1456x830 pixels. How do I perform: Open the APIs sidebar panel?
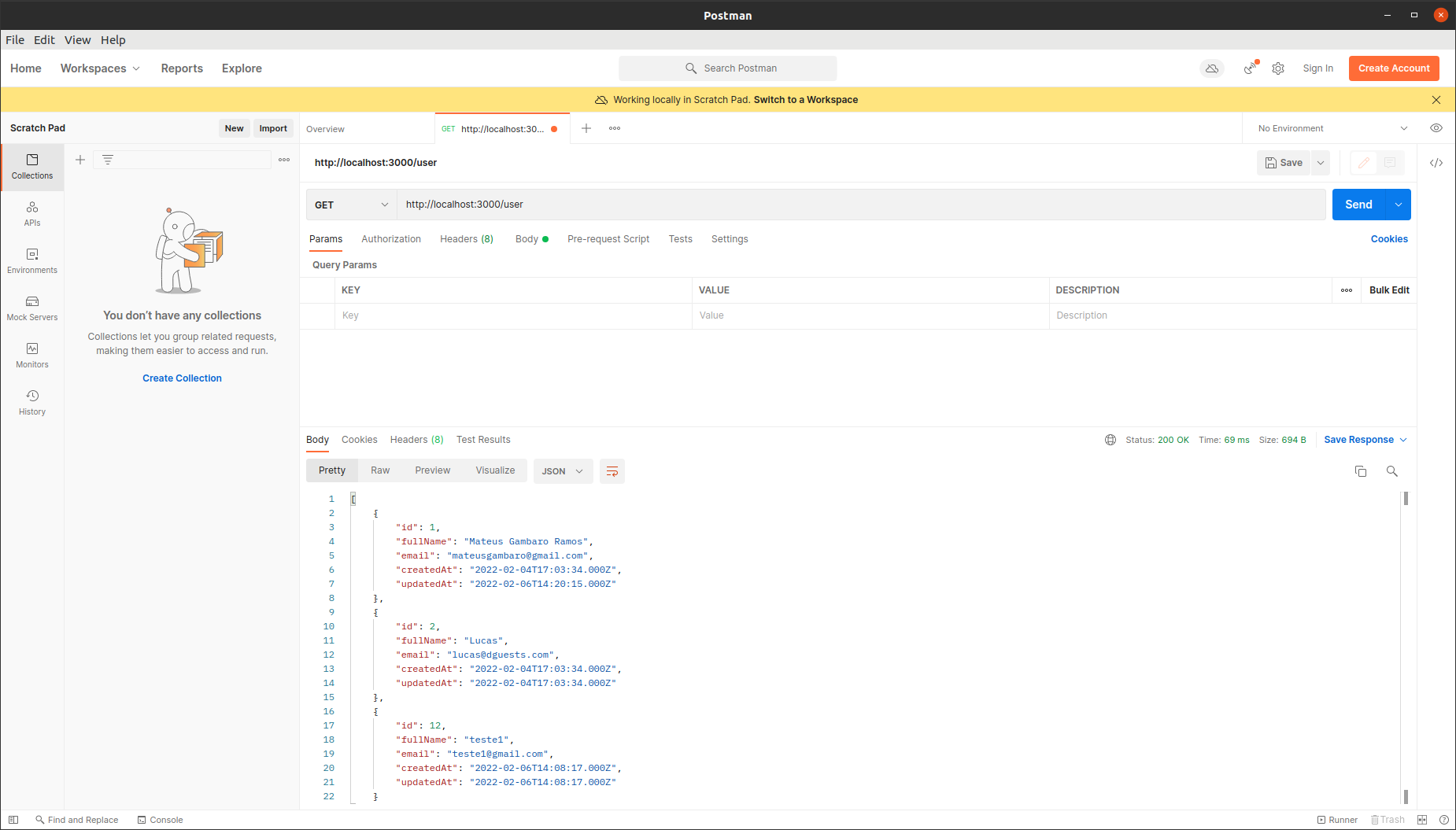(32, 214)
